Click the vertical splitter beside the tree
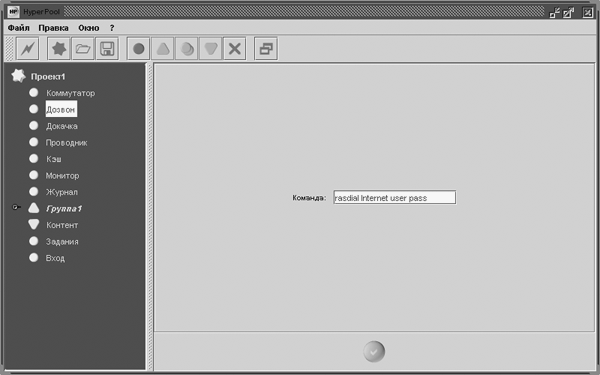This screenshot has height=375, width=600. coord(150,217)
